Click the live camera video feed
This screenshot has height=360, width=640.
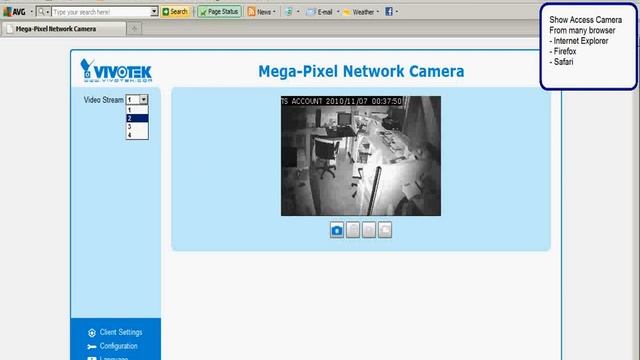[x=361, y=156]
